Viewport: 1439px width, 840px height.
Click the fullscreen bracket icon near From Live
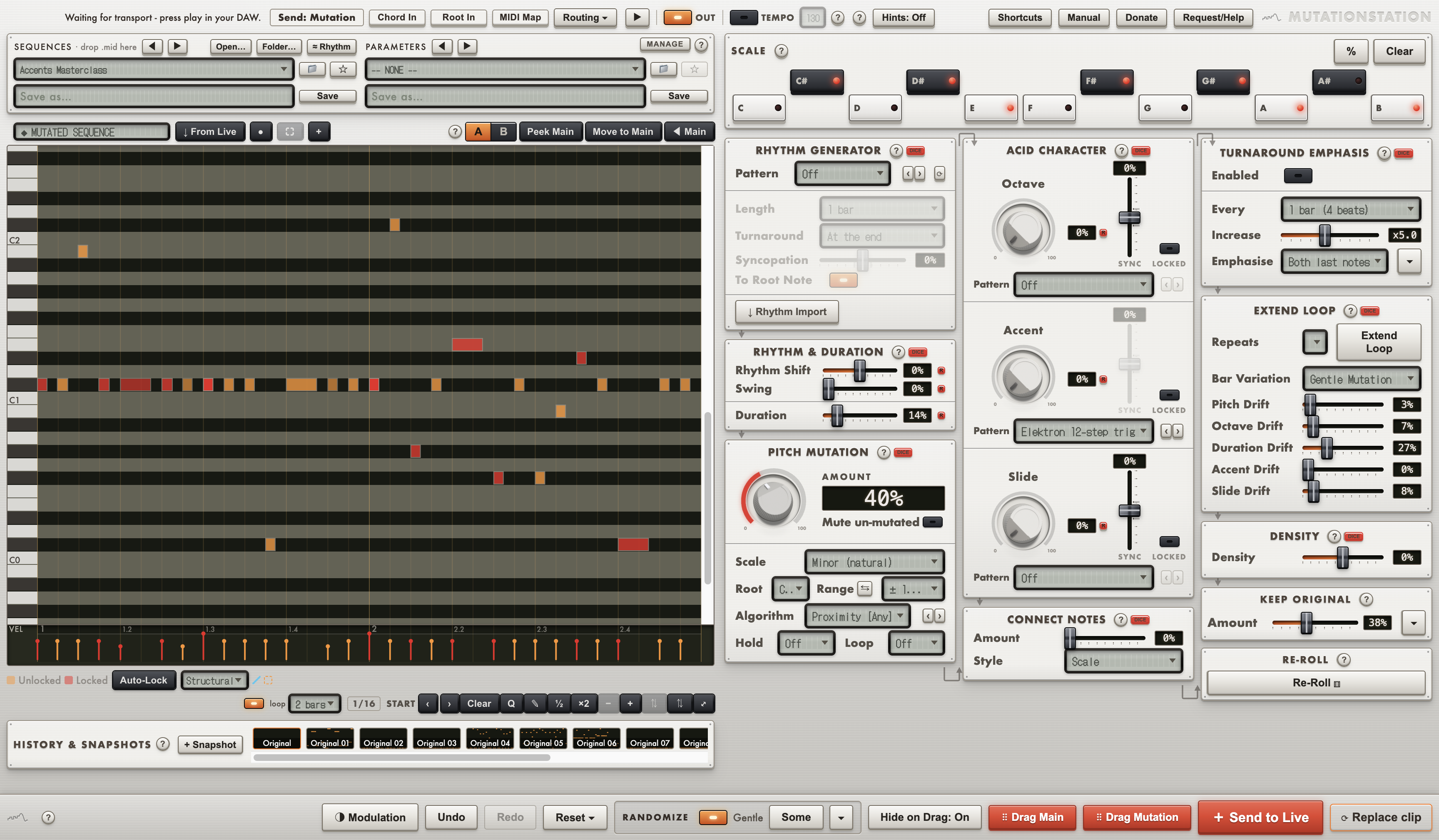tap(289, 132)
